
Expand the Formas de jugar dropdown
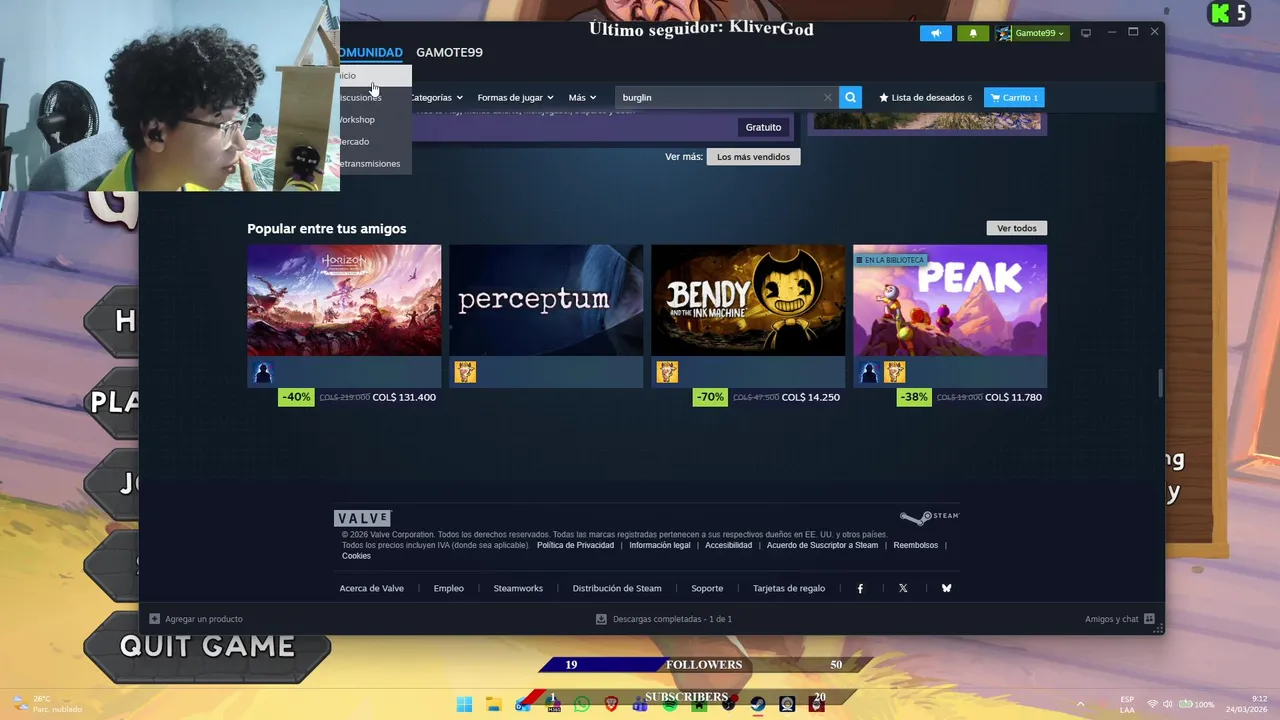tap(515, 97)
